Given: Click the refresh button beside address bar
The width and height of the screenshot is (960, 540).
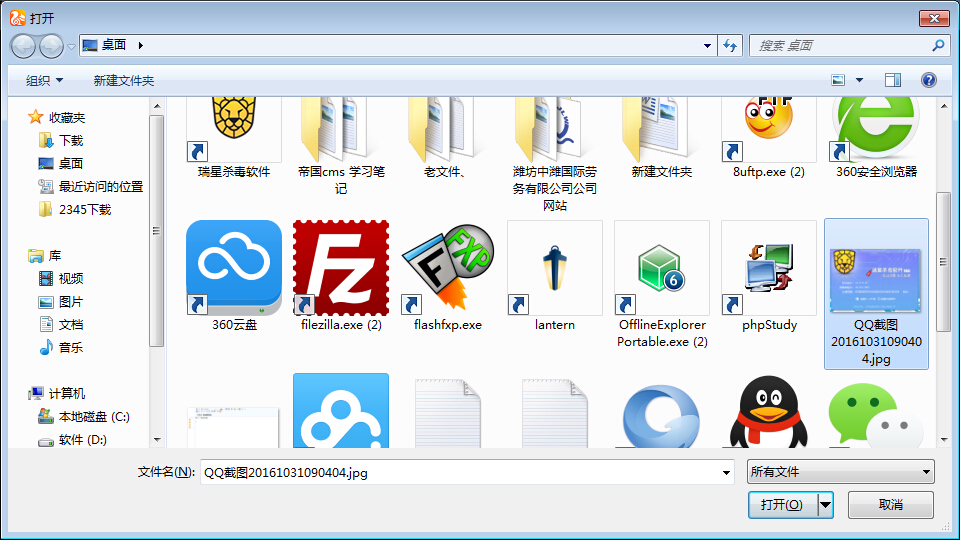Looking at the screenshot, I should tap(730, 45).
